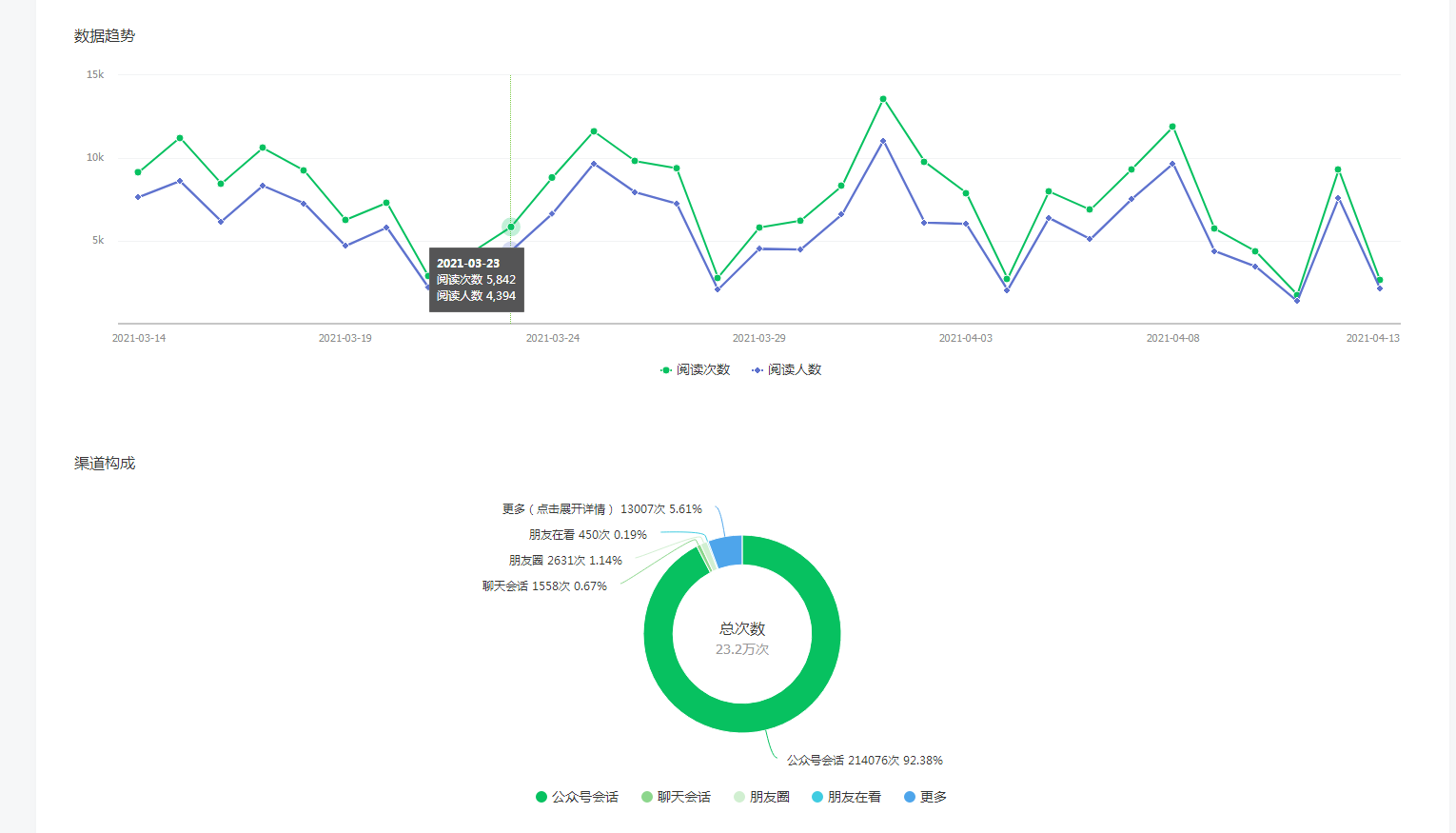Toggle 公众号会话 in the donut legend
The image size is (1456, 833).
pyautogui.click(x=577, y=797)
